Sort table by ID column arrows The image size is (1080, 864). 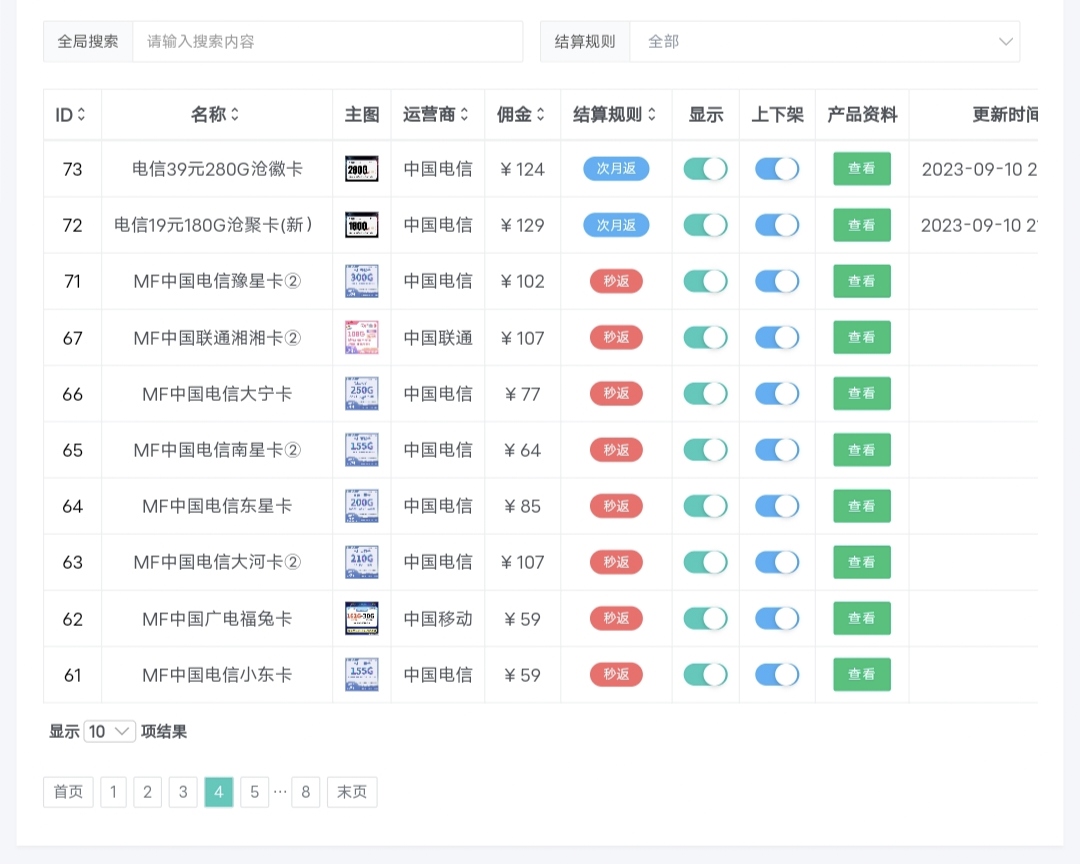[82, 115]
